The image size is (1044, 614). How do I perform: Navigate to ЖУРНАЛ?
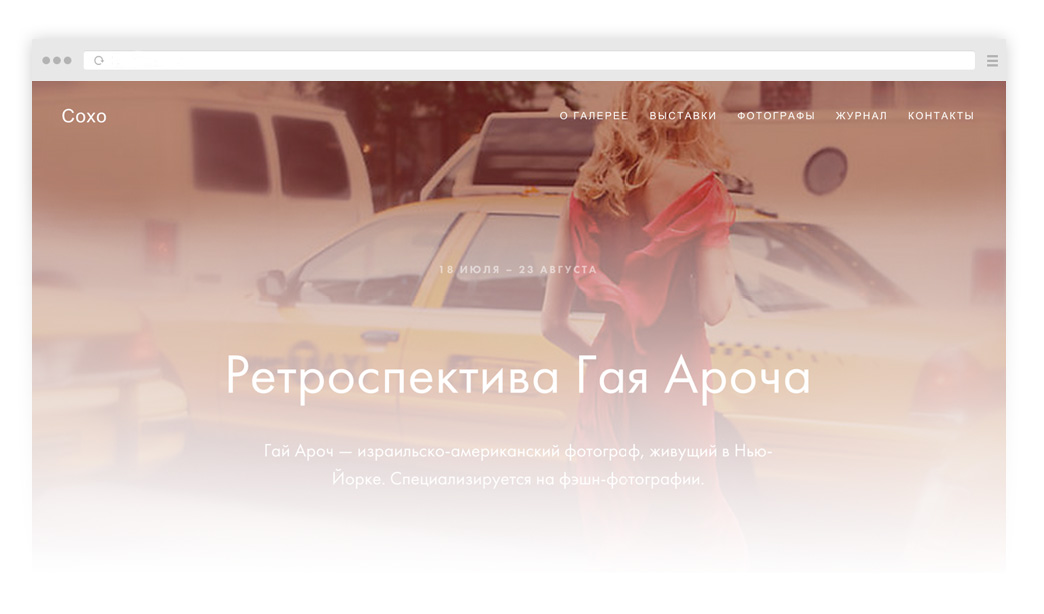click(x=862, y=116)
